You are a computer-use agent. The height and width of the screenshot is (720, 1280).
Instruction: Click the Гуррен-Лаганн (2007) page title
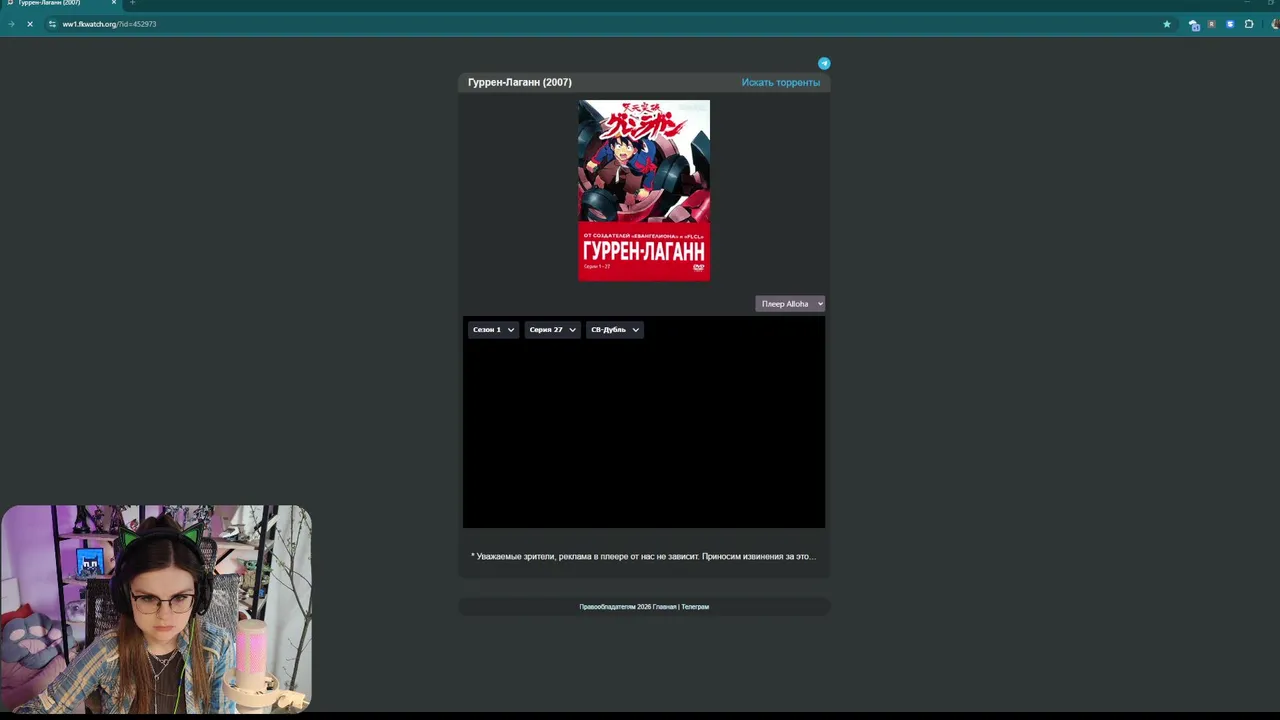pos(520,82)
